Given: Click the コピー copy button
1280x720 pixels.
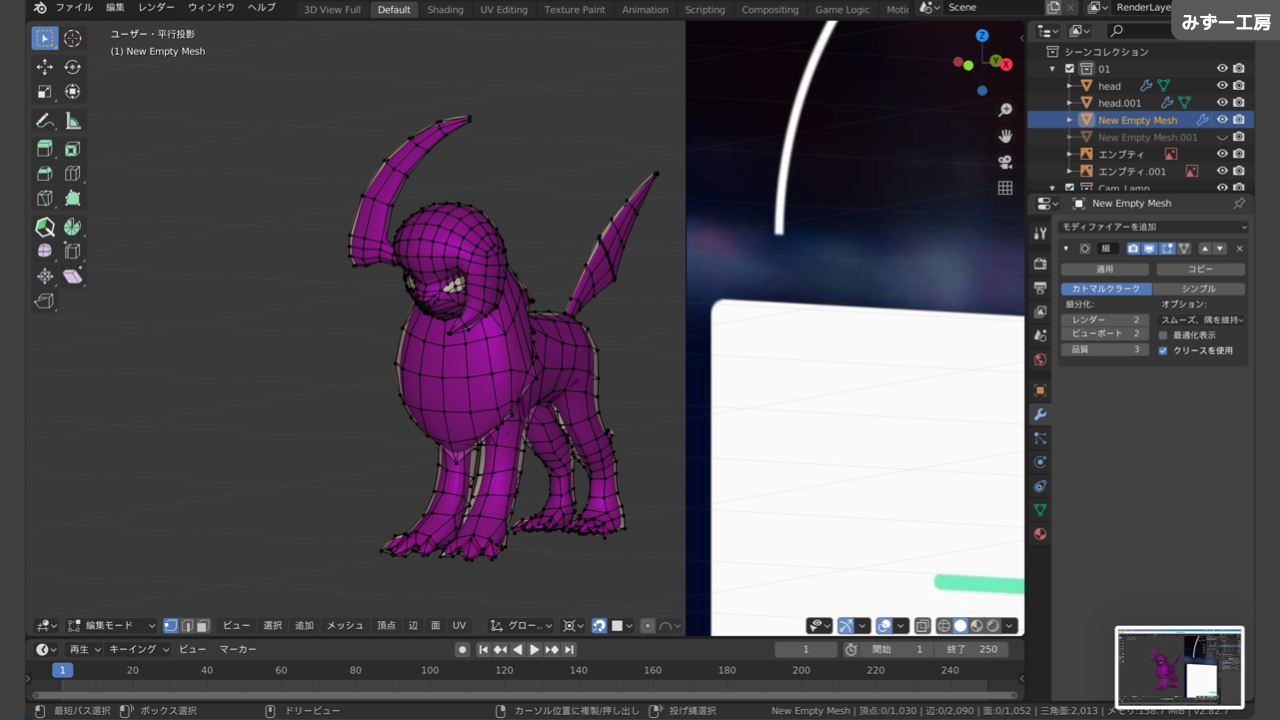Looking at the screenshot, I should point(1201,270).
